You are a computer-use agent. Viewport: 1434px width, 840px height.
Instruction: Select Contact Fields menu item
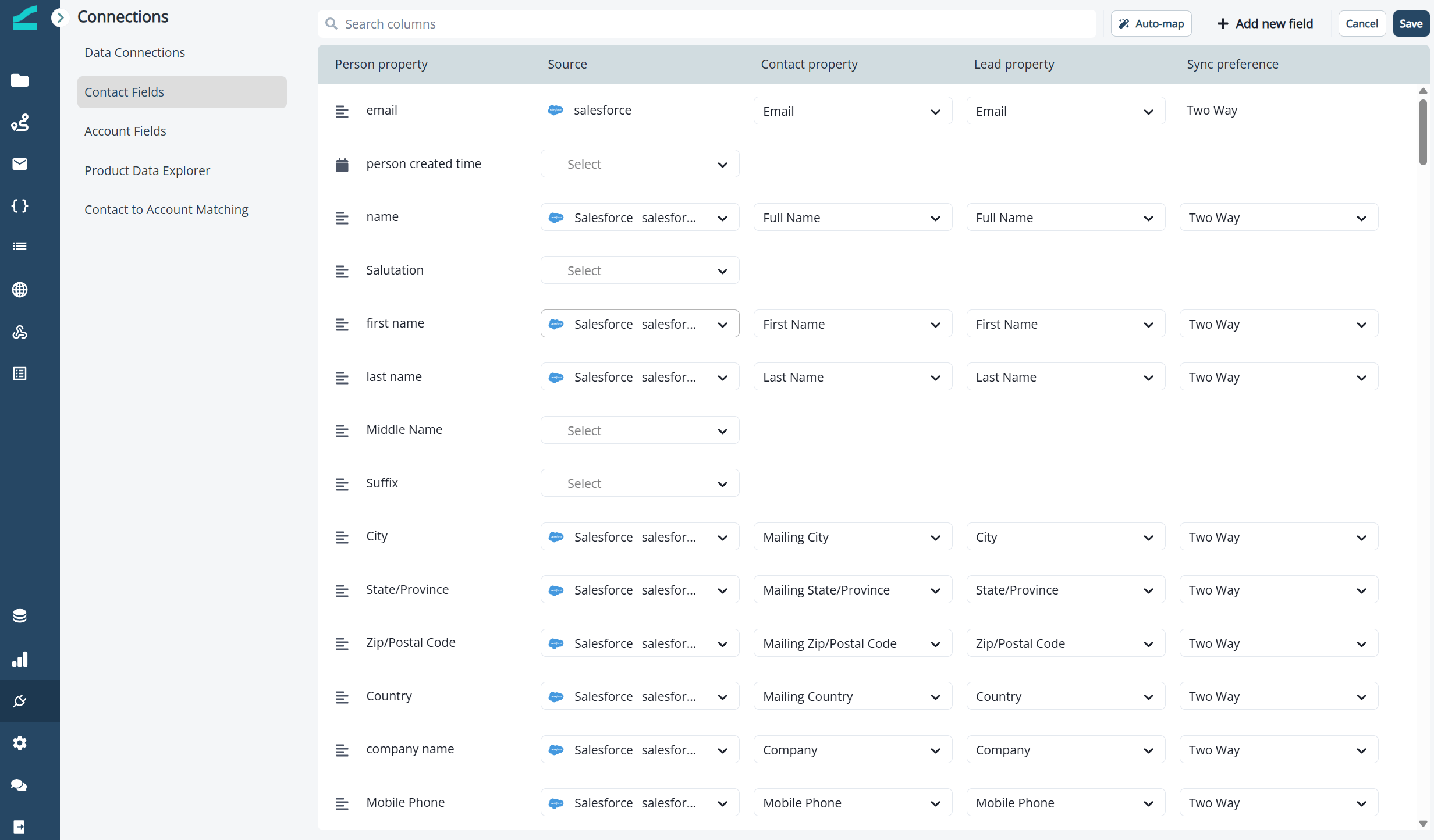(182, 92)
